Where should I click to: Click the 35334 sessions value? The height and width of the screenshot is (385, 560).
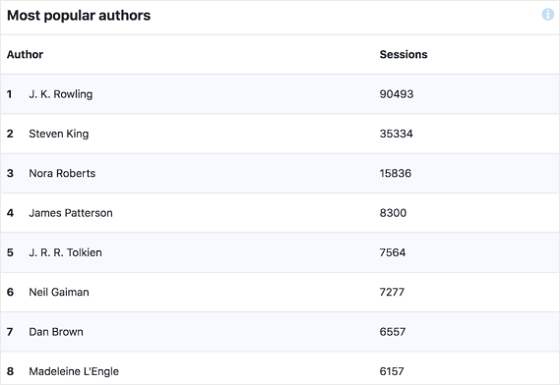[x=396, y=134]
